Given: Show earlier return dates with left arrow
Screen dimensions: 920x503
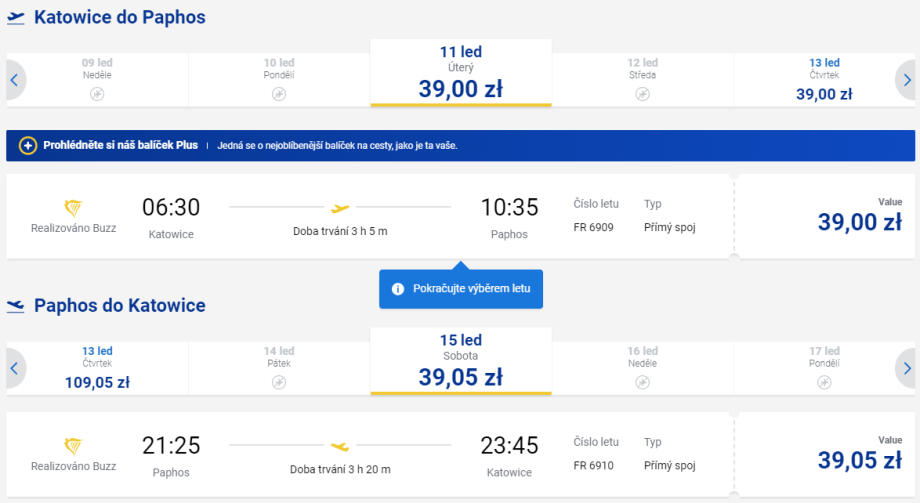Looking at the screenshot, I should click(x=14, y=368).
